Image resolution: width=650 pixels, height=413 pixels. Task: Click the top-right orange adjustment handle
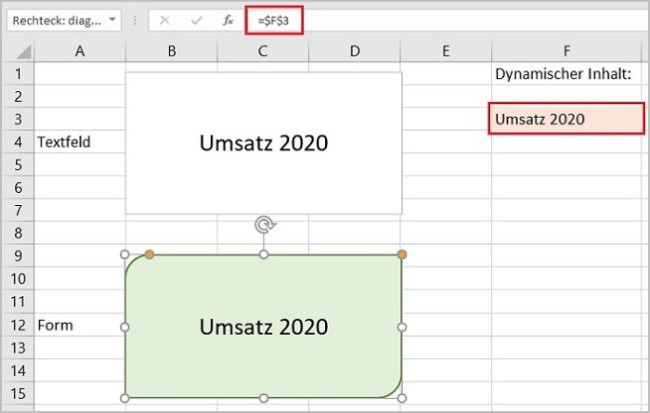[x=401, y=255]
